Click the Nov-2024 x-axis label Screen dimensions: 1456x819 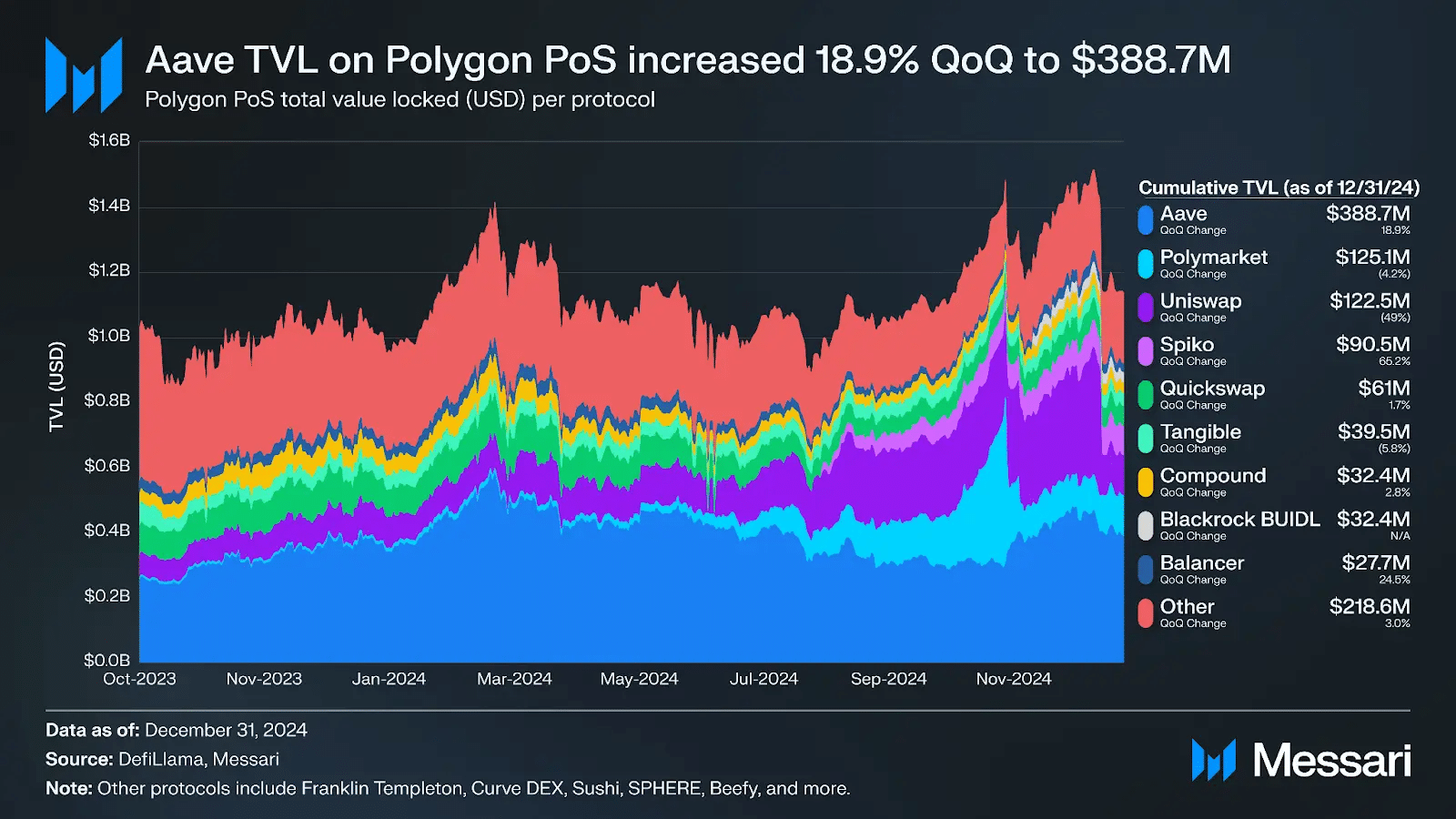point(1014,679)
